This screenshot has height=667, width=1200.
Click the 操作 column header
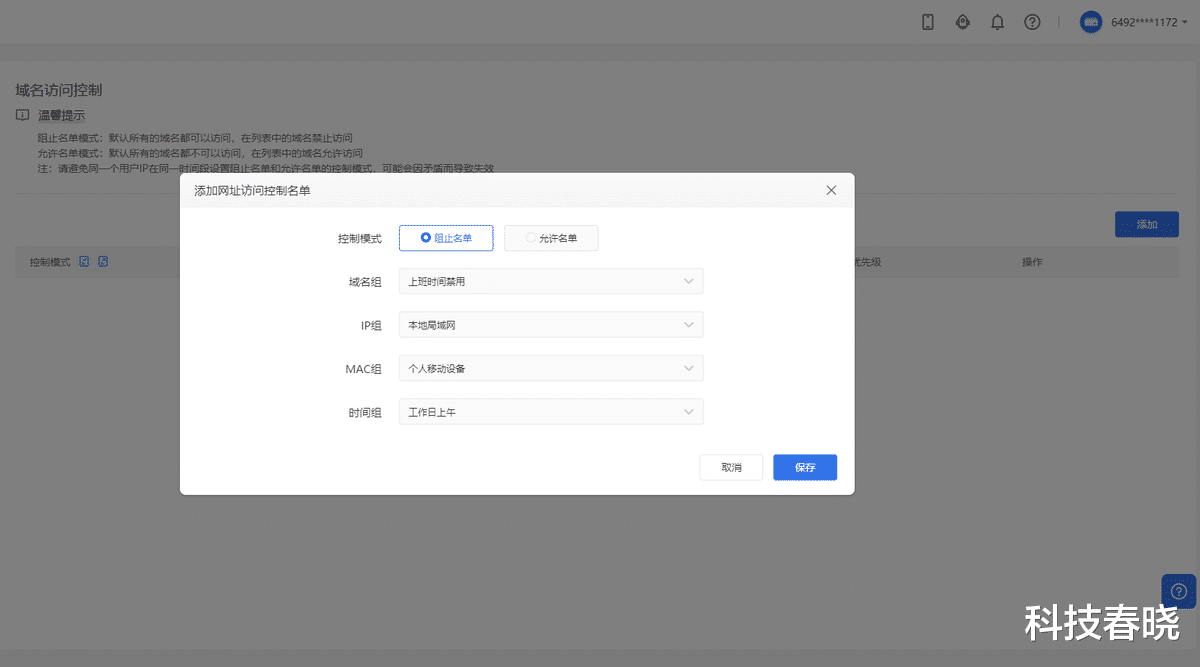[1032, 262]
